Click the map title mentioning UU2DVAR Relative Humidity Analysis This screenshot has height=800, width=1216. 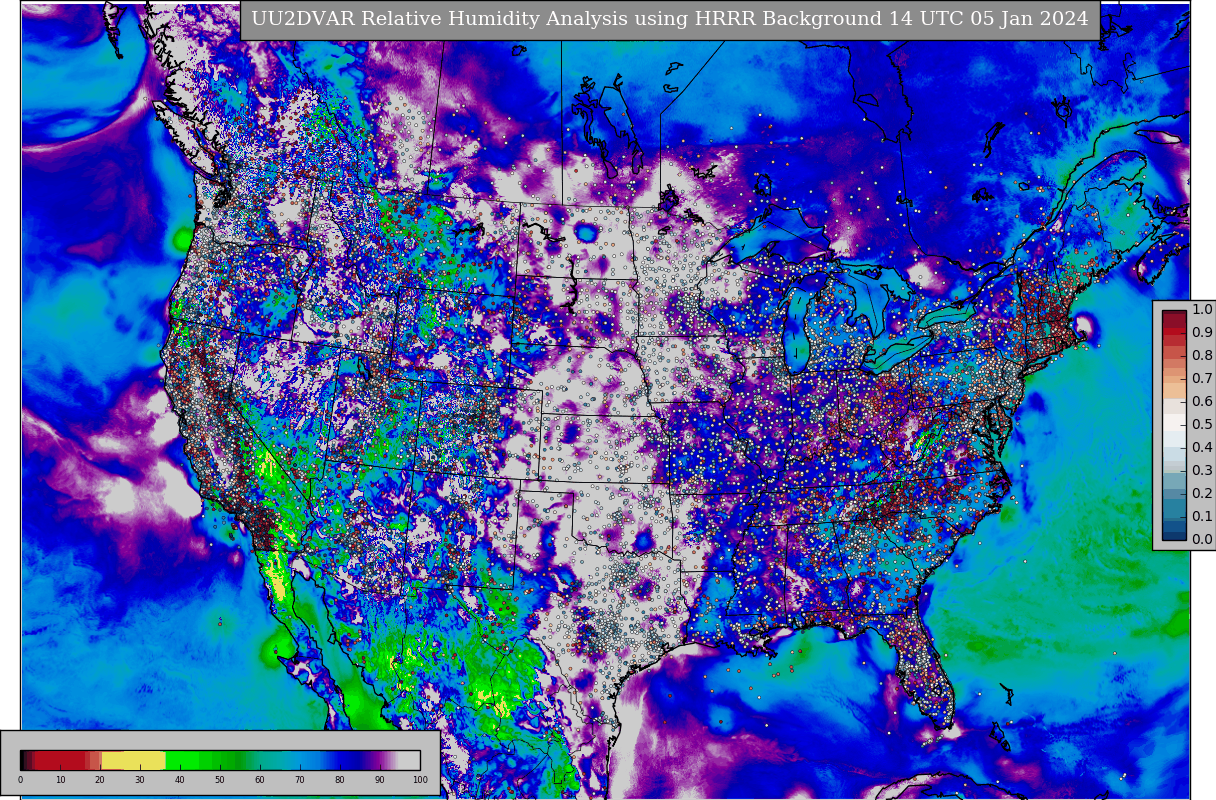pyautogui.click(x=670, y=19)
